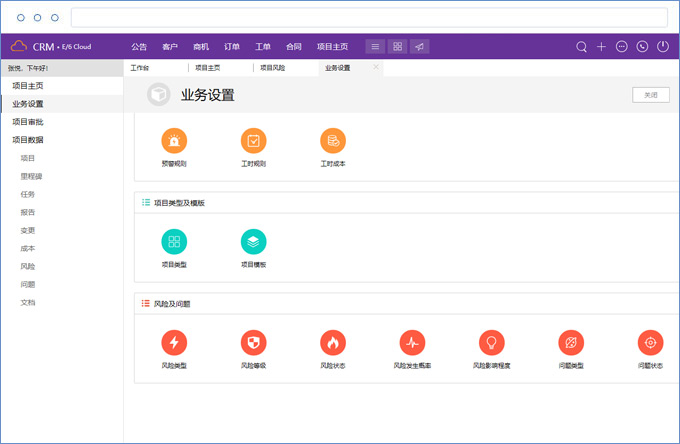Click the 风险状态 flame icon

click(x=333, y=343)
